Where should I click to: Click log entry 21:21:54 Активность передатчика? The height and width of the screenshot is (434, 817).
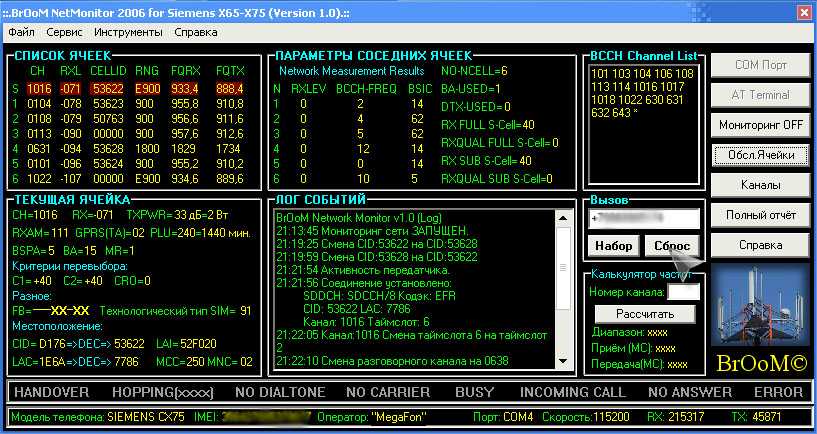coord(363,270)
